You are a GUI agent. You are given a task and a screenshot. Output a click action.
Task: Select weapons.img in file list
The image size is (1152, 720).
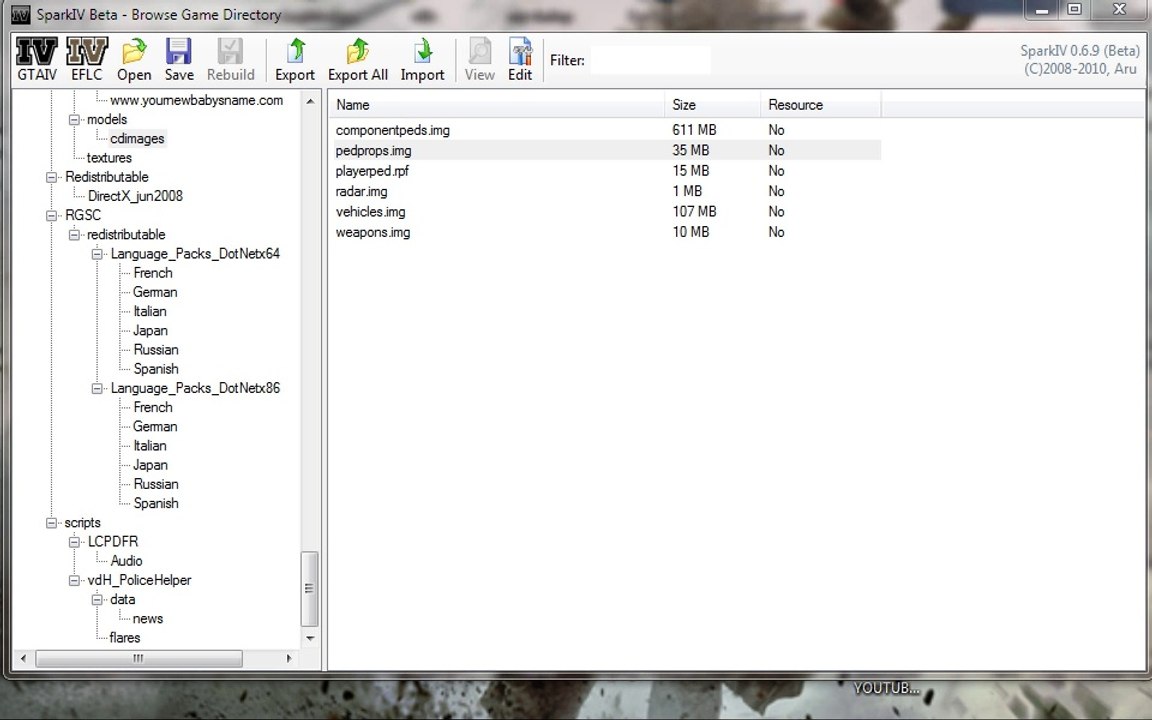click(x=372, y=233)
